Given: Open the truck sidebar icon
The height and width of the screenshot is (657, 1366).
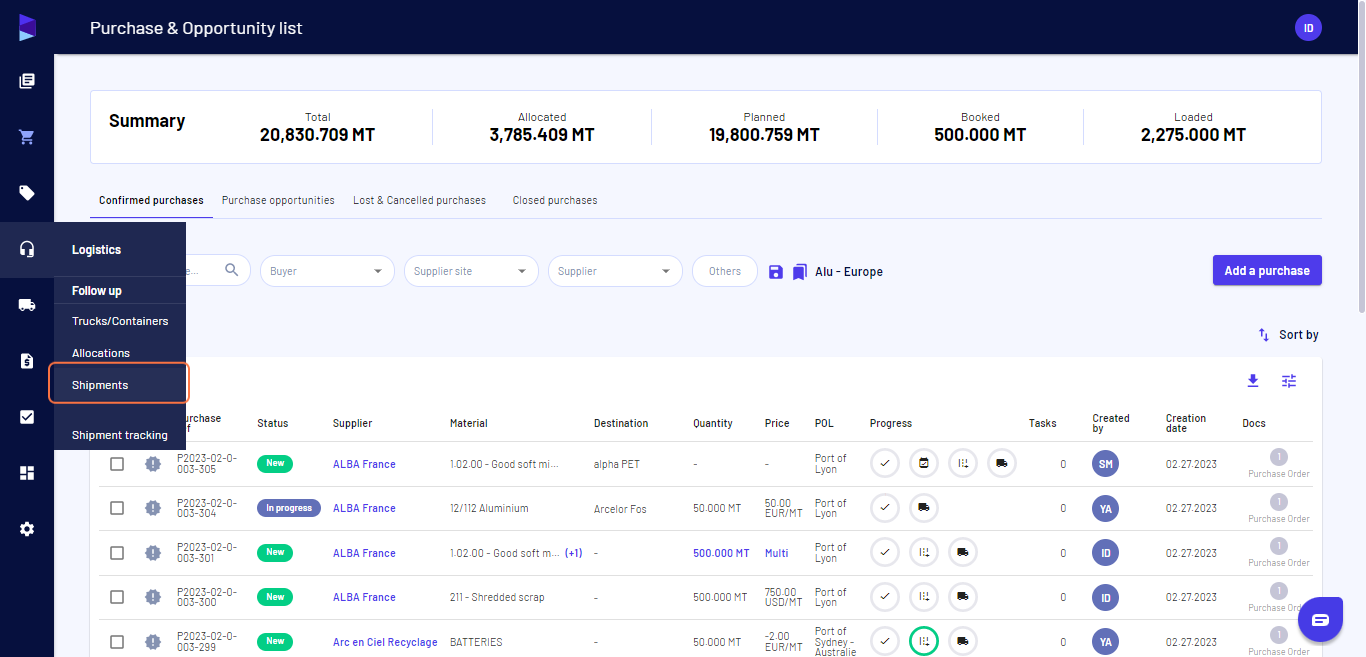Looking at the screenshot, I should [x=27, y=305].
